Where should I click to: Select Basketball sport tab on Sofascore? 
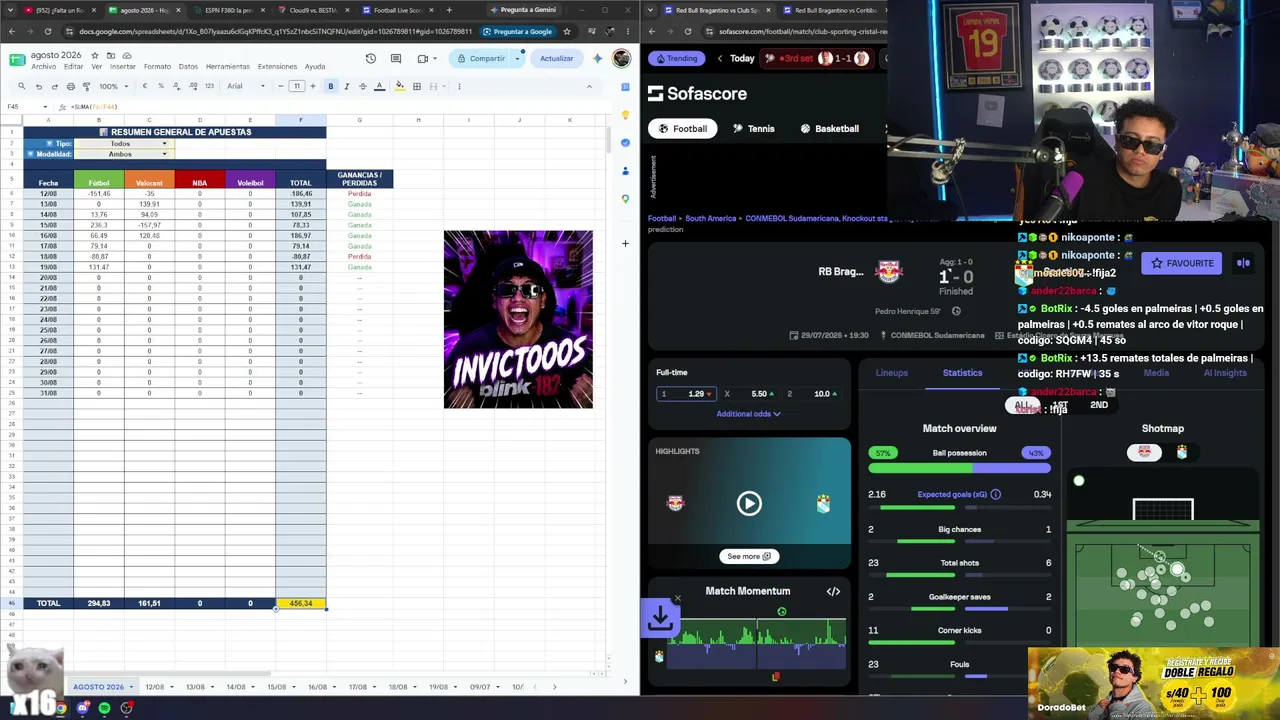829,128
